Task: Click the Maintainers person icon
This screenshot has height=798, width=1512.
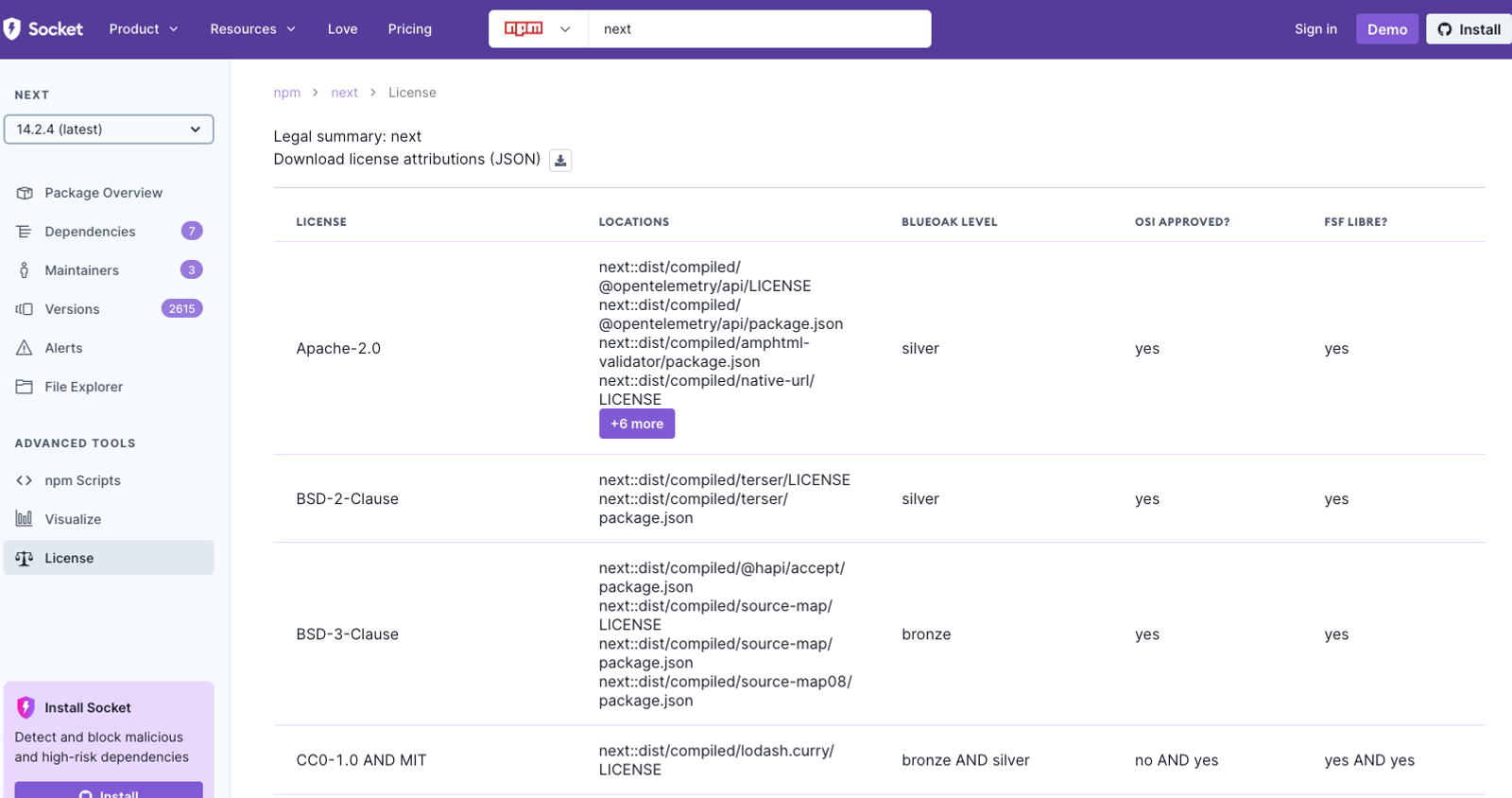Action: click(x=25, y=270)
